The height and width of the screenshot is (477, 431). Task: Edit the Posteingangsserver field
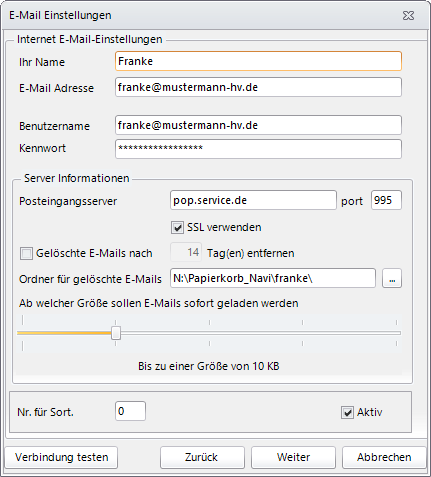[x=253, y=200]
